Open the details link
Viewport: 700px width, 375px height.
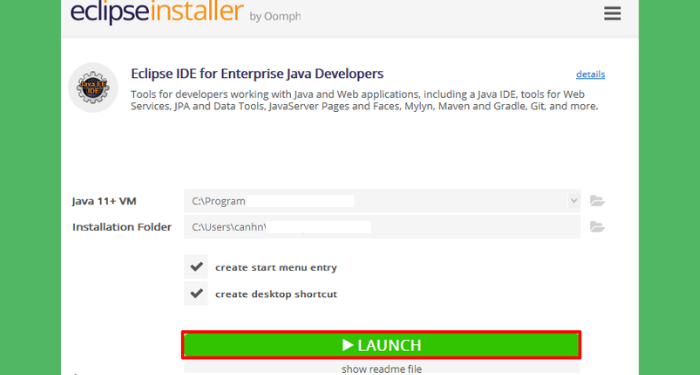590,74
